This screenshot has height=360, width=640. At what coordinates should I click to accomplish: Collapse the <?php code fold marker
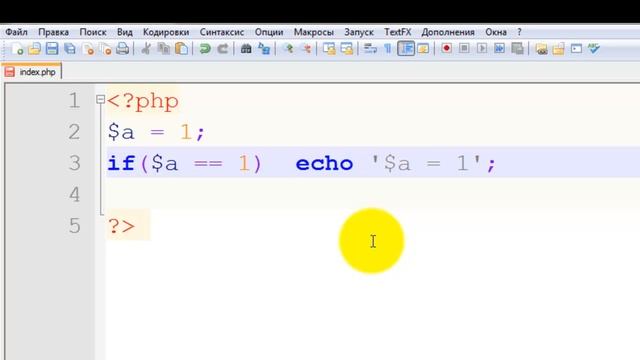[x=100, y=99]
